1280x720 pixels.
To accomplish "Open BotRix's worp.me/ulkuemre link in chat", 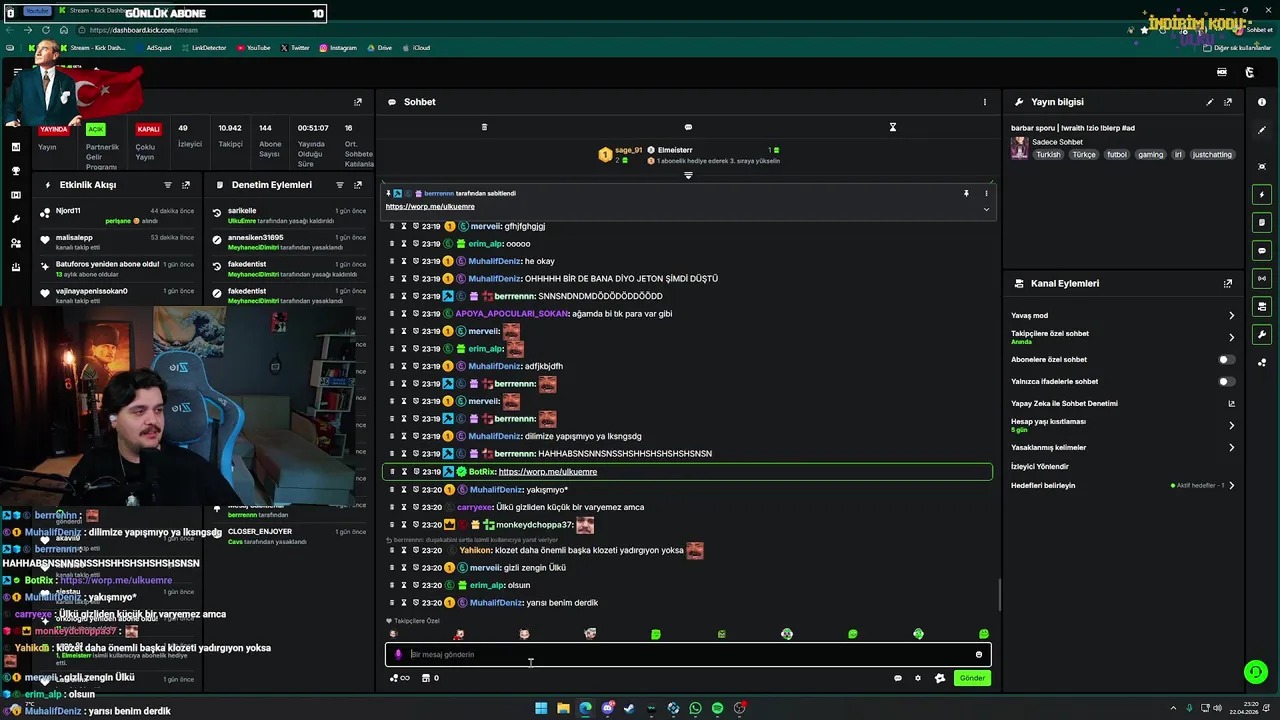I will [x=547, y=472].
